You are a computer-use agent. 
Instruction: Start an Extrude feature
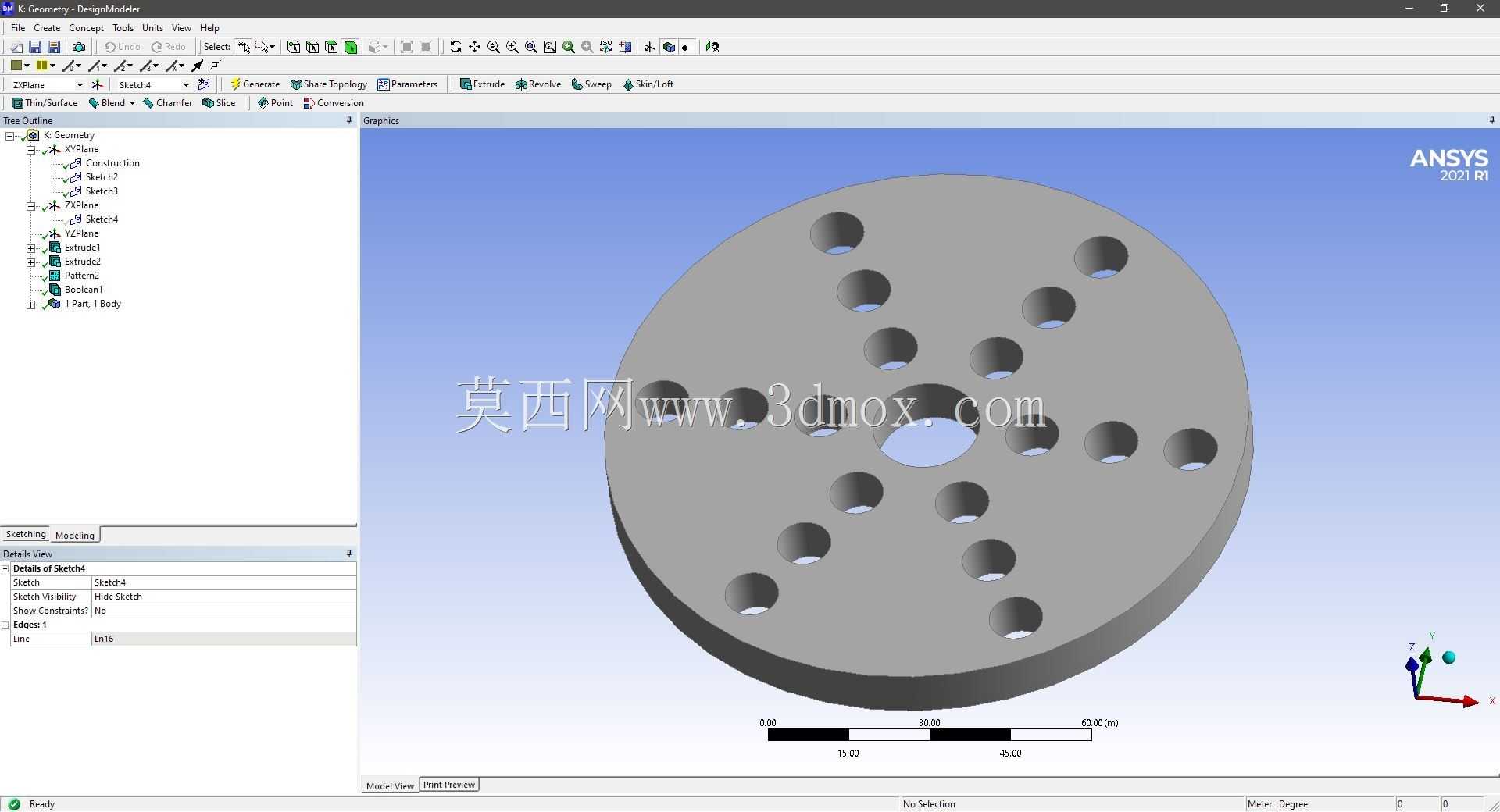pyautogui.click(x=482, y=84)
